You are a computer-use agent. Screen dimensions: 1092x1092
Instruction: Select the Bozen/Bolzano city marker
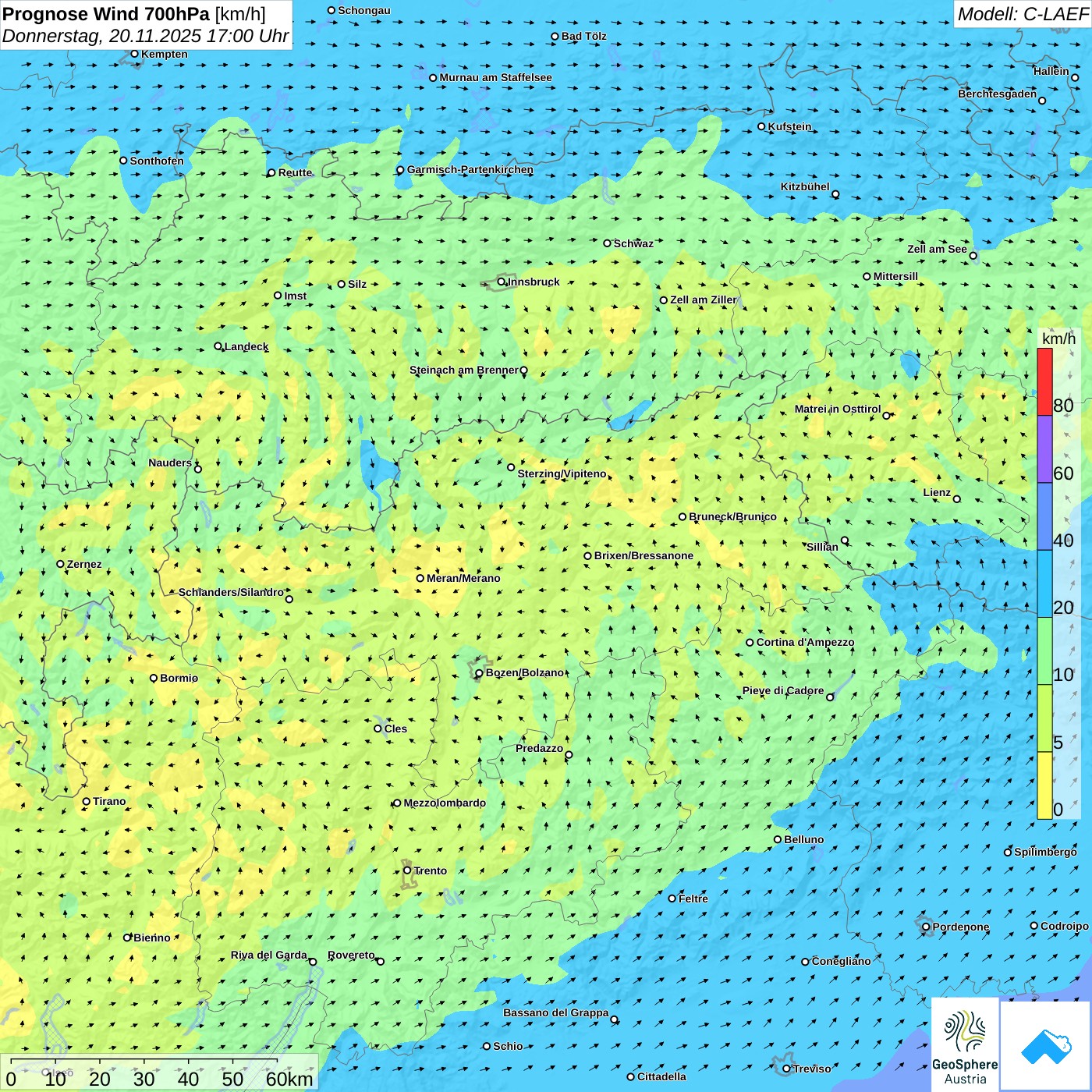(x=479, y=673)
